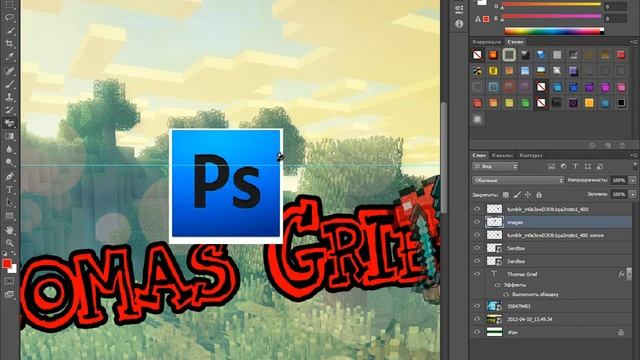Select the Lasso tool
640x360 pixels.
9,18
